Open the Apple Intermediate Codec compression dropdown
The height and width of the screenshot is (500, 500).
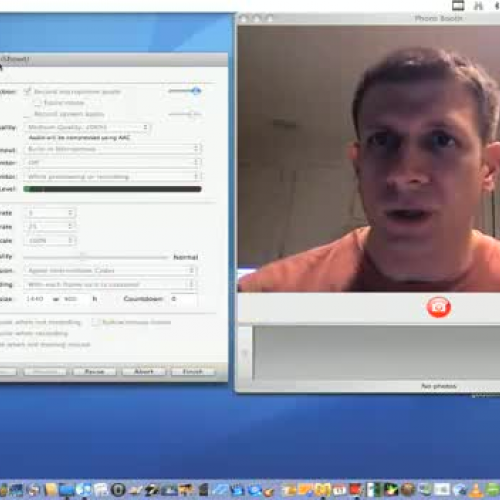pos(110,270)
